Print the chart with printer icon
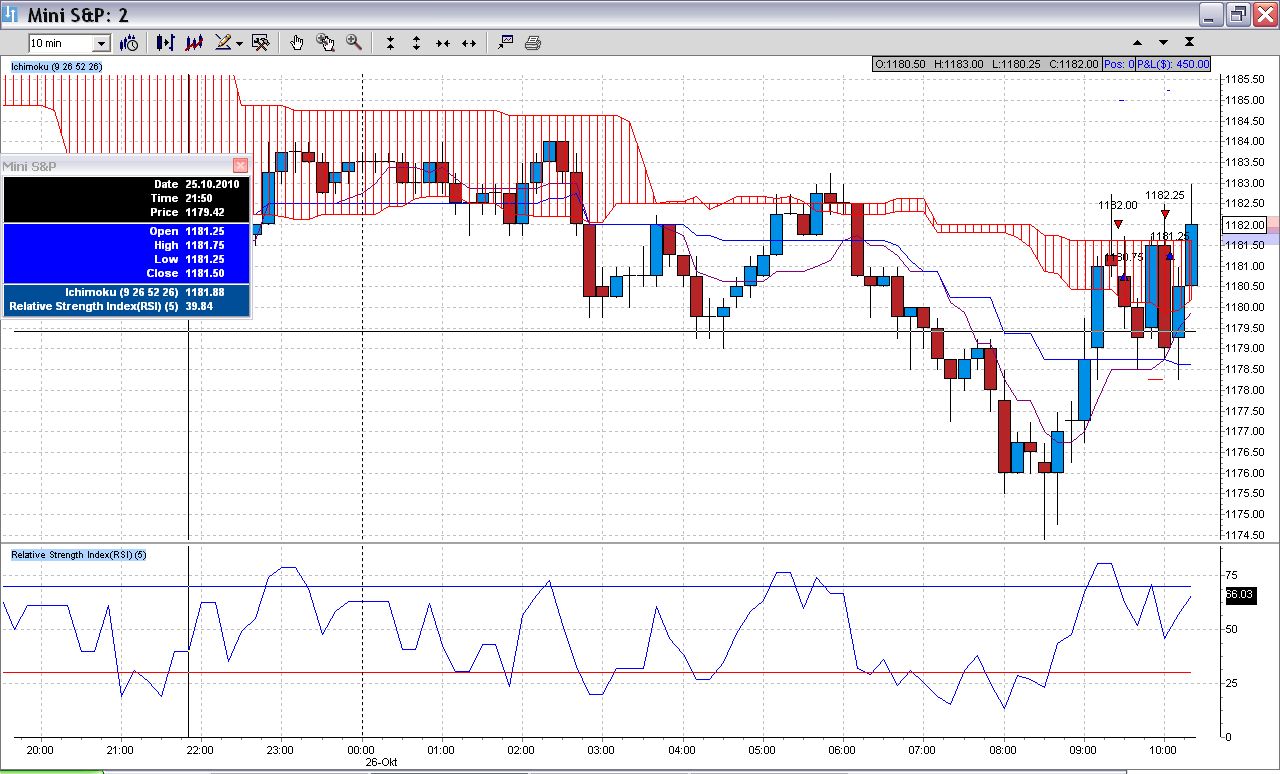 (x=533, y=43)
